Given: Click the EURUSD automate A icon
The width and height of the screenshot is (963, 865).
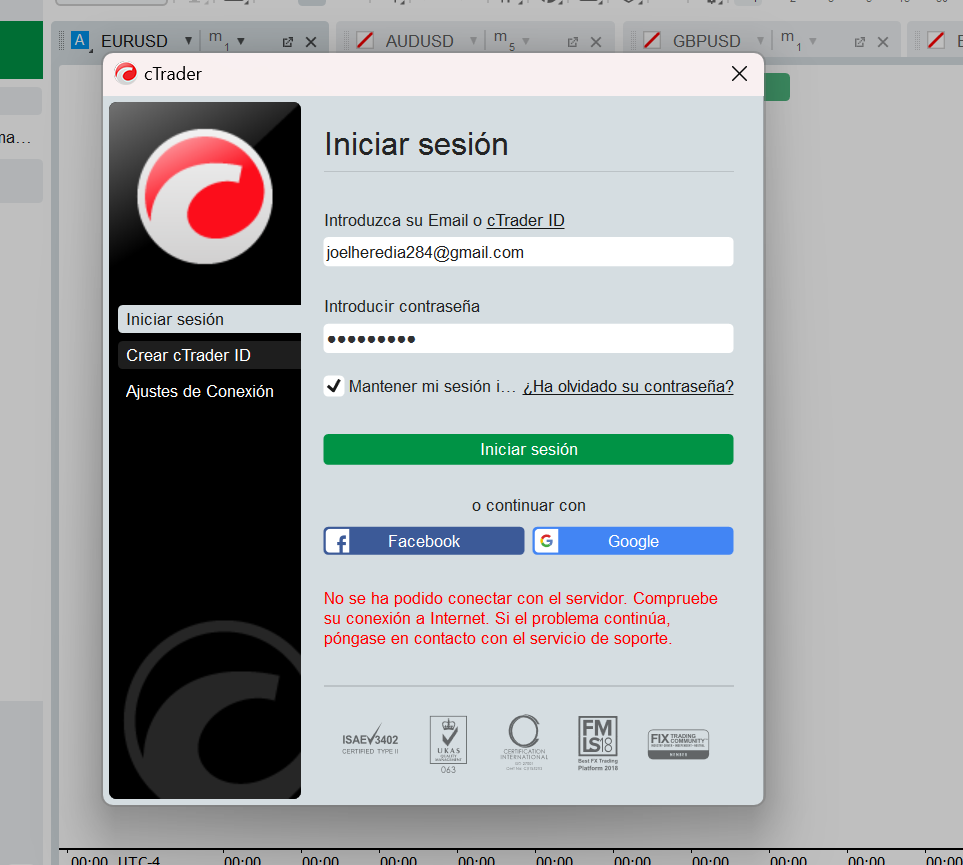Looking at the screenshot, I should pos(80,41).
